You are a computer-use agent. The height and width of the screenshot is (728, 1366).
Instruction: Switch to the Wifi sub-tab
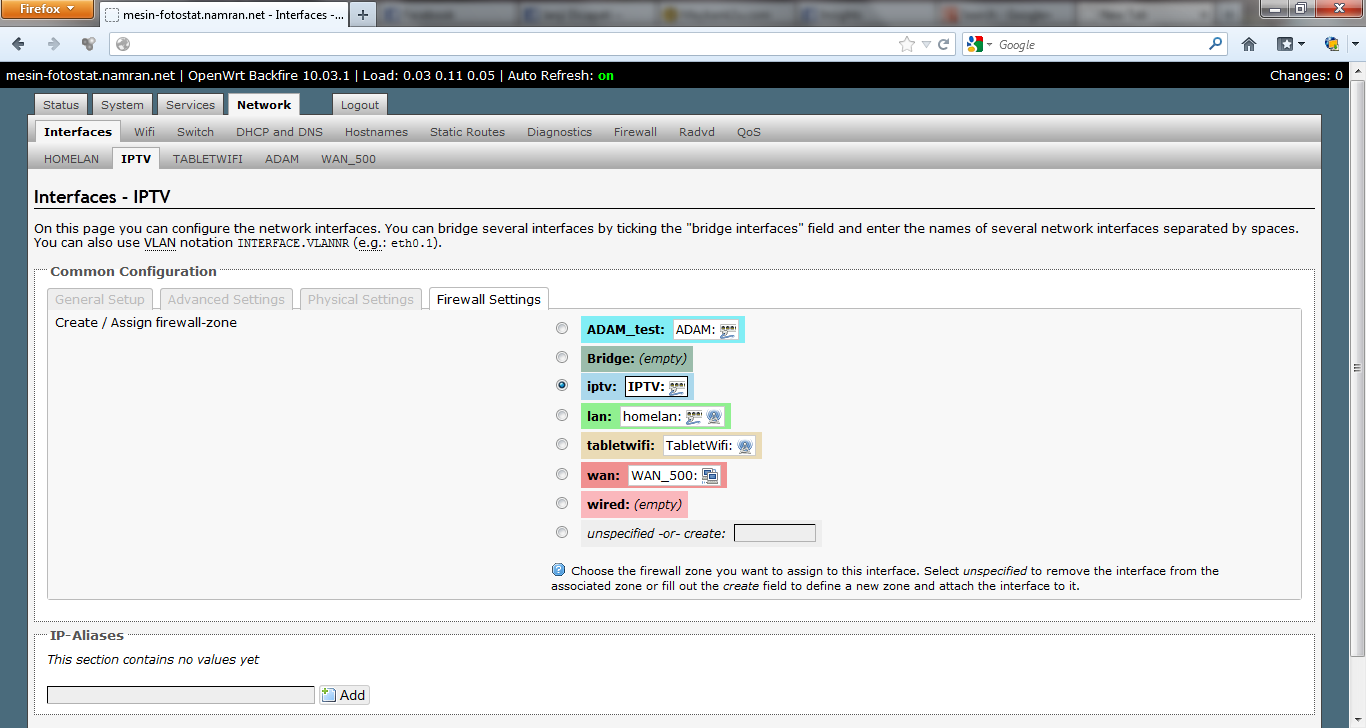pos(144,132)
